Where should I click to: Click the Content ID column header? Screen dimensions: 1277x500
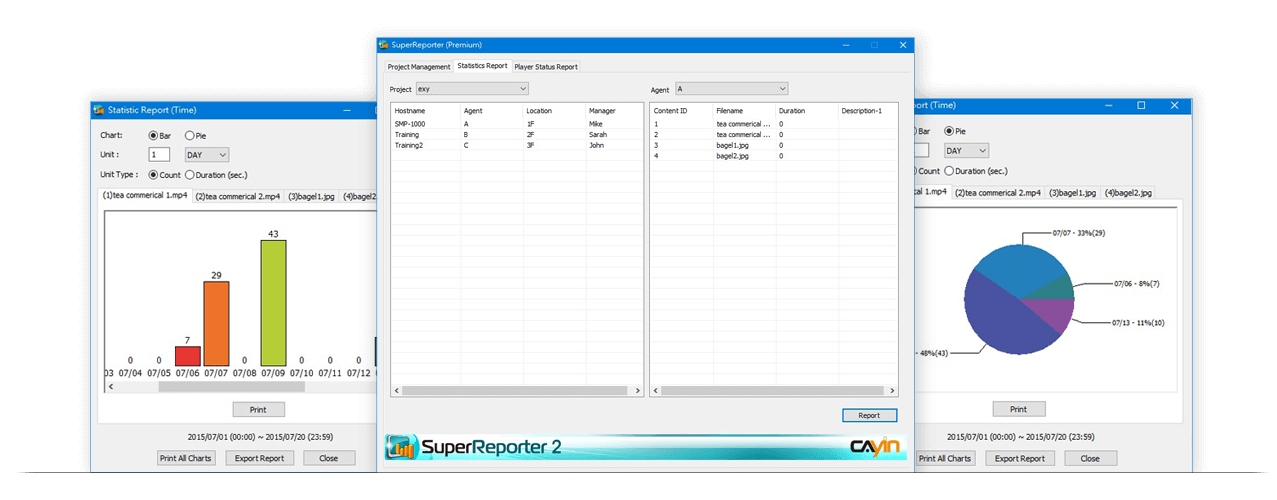(x=682, y=111)
